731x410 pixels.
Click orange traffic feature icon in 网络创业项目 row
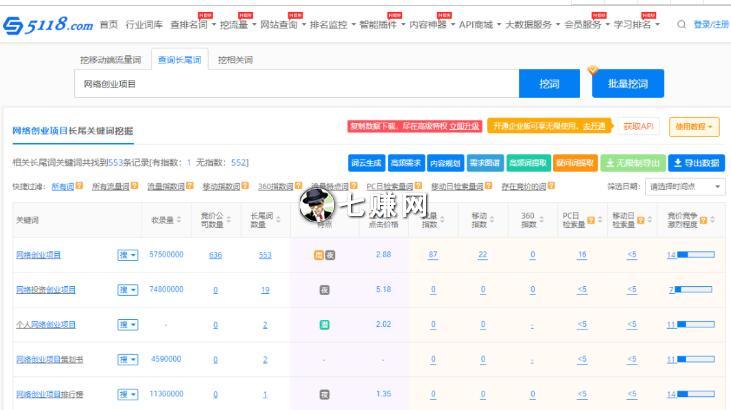[x=319, y=255]
